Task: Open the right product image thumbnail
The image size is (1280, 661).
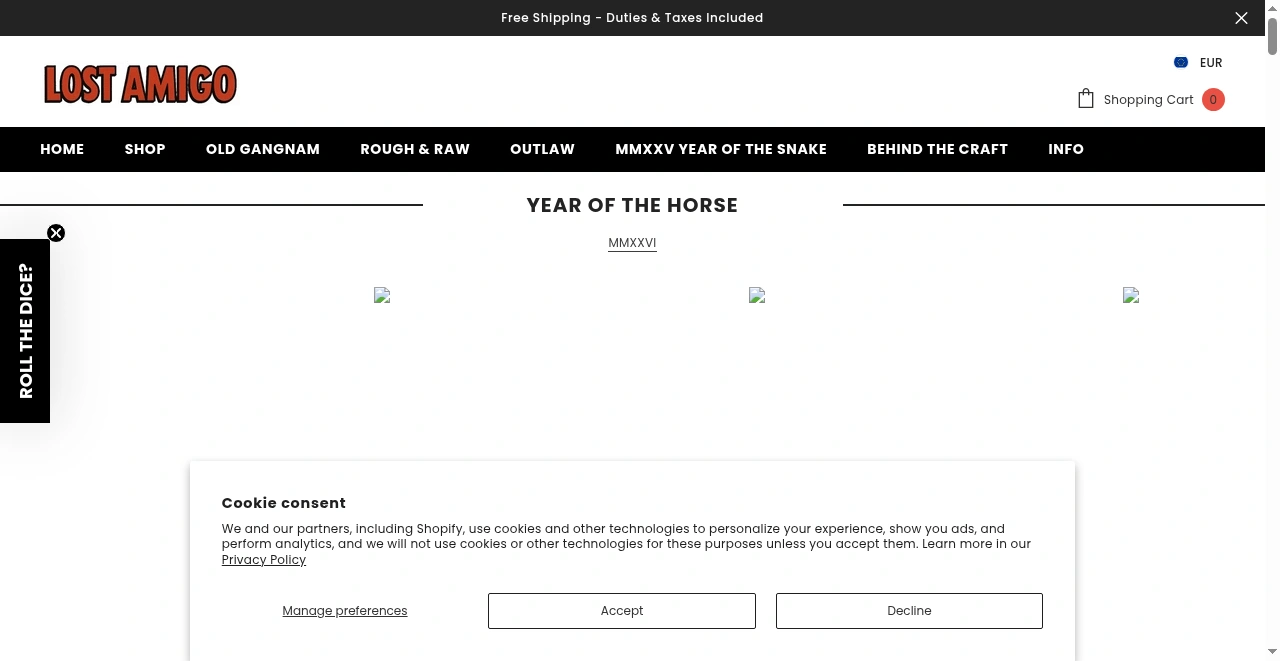Action: [1131, 295]
